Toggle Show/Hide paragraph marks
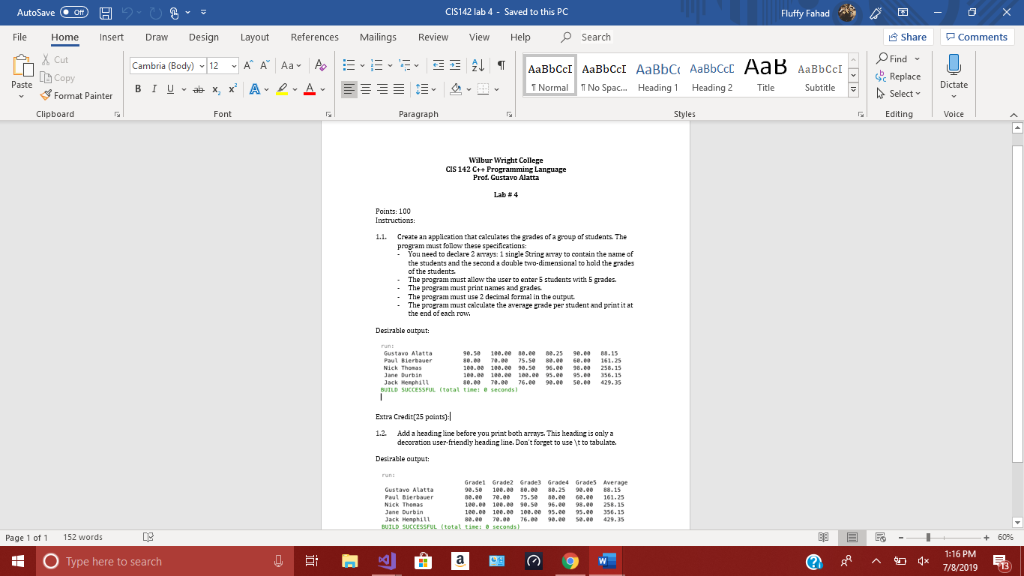The height and width of the screenshot is (576, 1024). 501,65
